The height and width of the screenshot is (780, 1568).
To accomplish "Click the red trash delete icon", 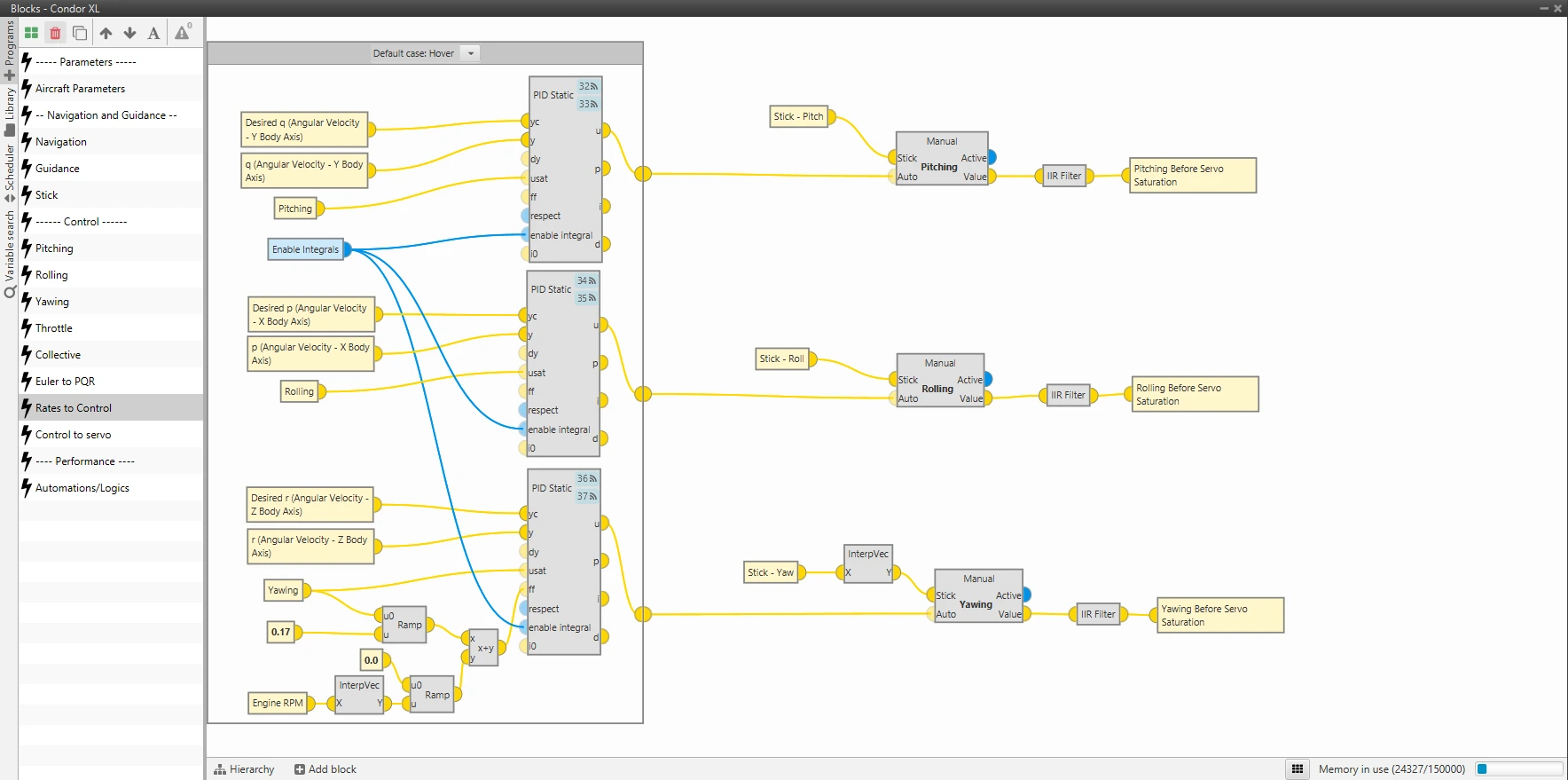I will click(x=55, y=33).
